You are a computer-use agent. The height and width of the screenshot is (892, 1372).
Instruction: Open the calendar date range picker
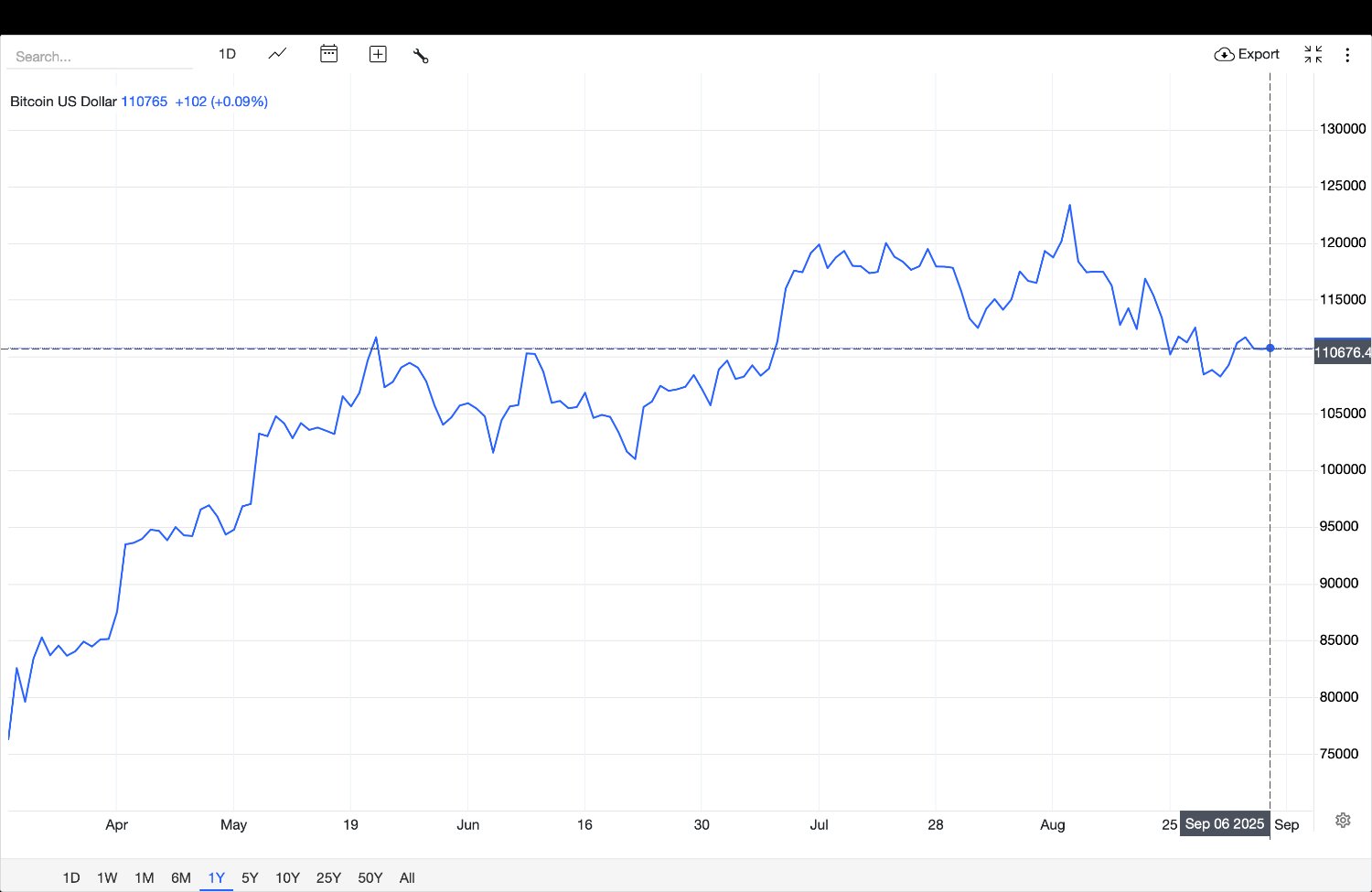[x=328, y=54]
